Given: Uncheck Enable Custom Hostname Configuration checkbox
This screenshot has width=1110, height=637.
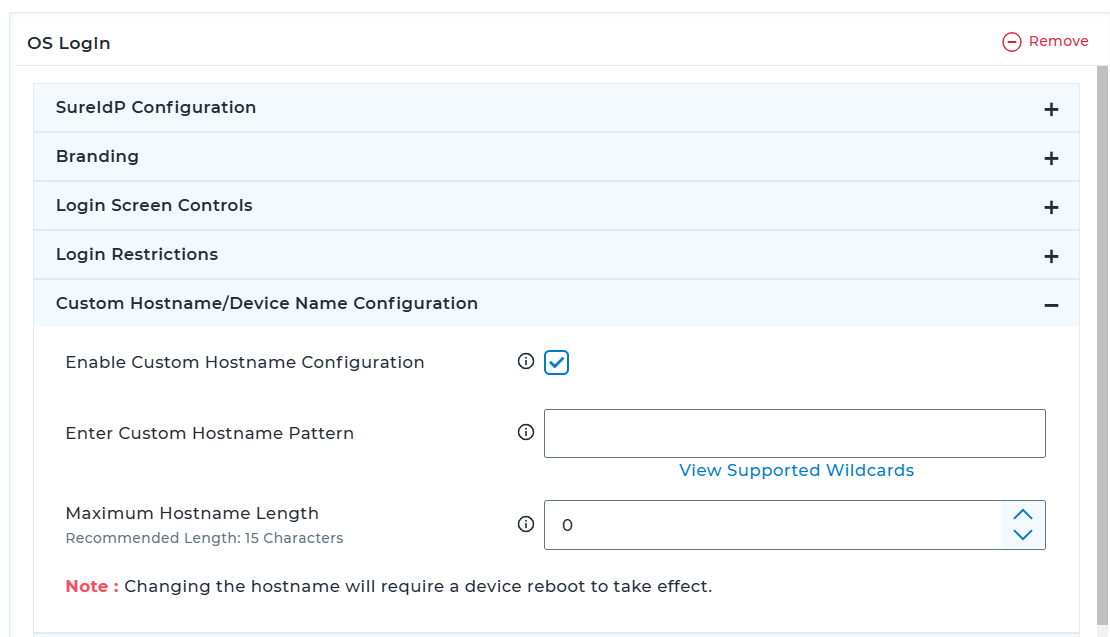Looking at the screenshot, I should click(557, 363).
